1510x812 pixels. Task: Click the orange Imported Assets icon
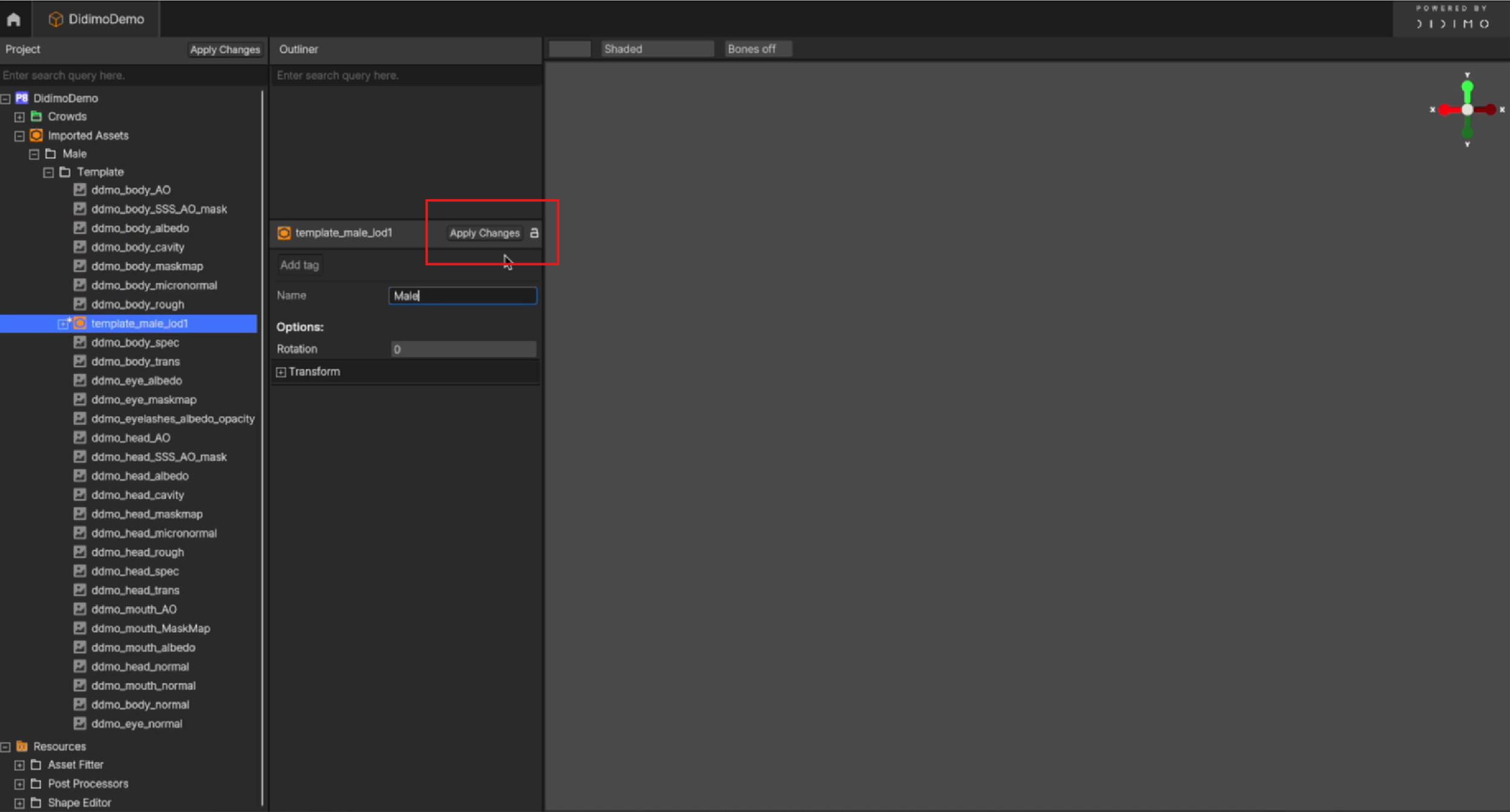coord(36,135)
